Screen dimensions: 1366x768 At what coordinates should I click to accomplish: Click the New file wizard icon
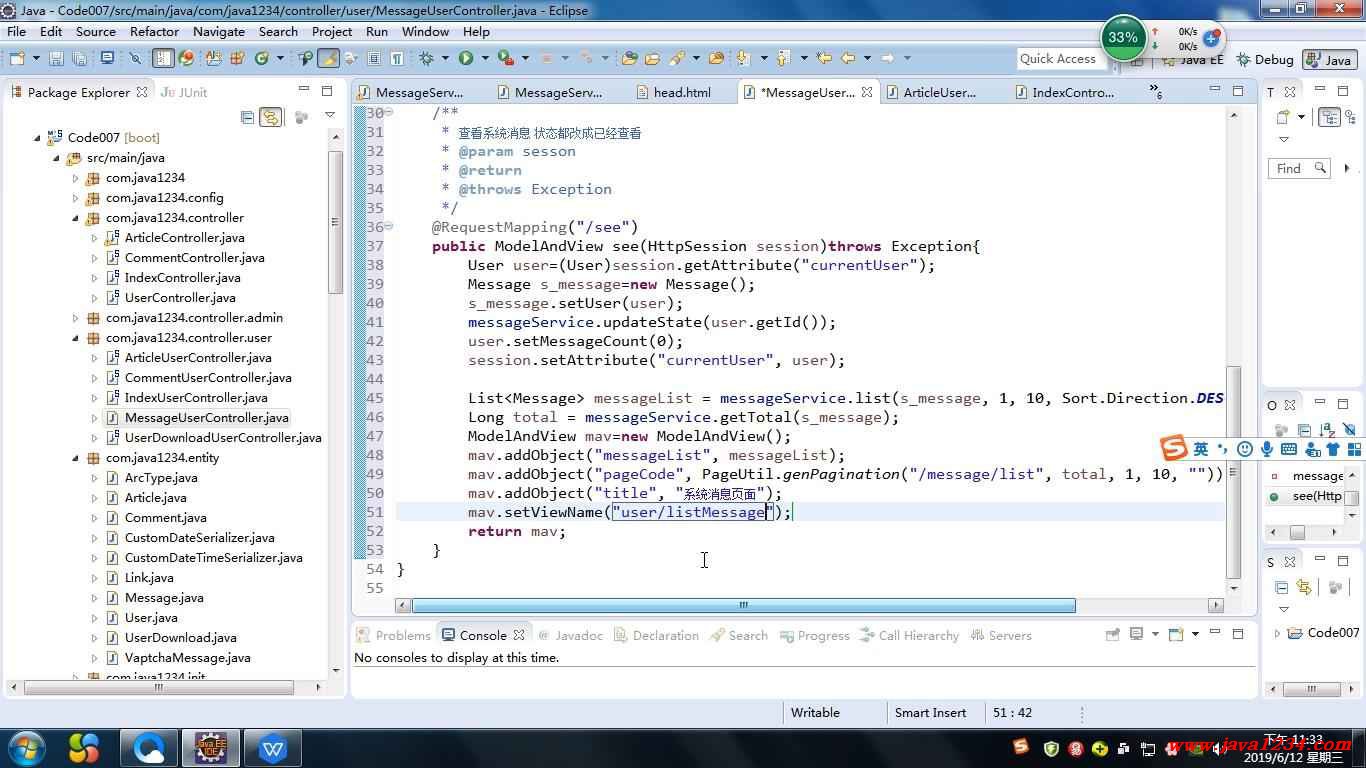(17, 58)
